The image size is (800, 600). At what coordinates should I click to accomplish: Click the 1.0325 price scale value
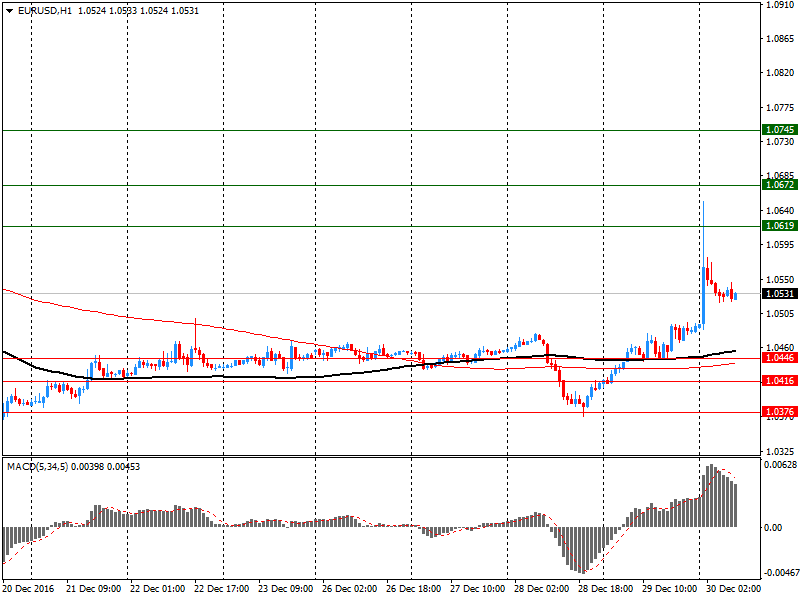pyautogui.click(x=780, y=452)
